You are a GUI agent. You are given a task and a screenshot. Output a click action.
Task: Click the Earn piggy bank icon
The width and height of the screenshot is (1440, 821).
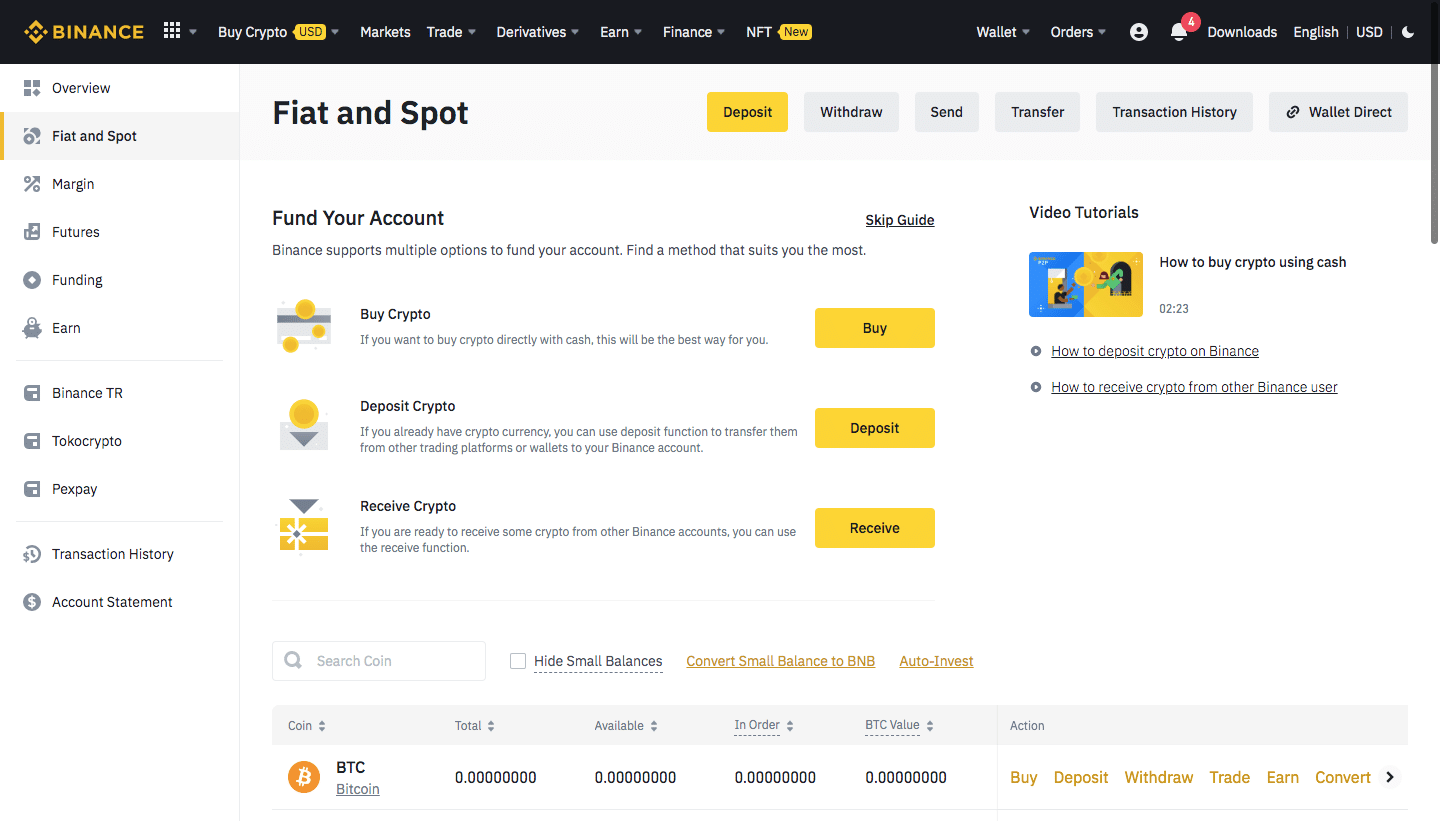(x=32, y=328)
